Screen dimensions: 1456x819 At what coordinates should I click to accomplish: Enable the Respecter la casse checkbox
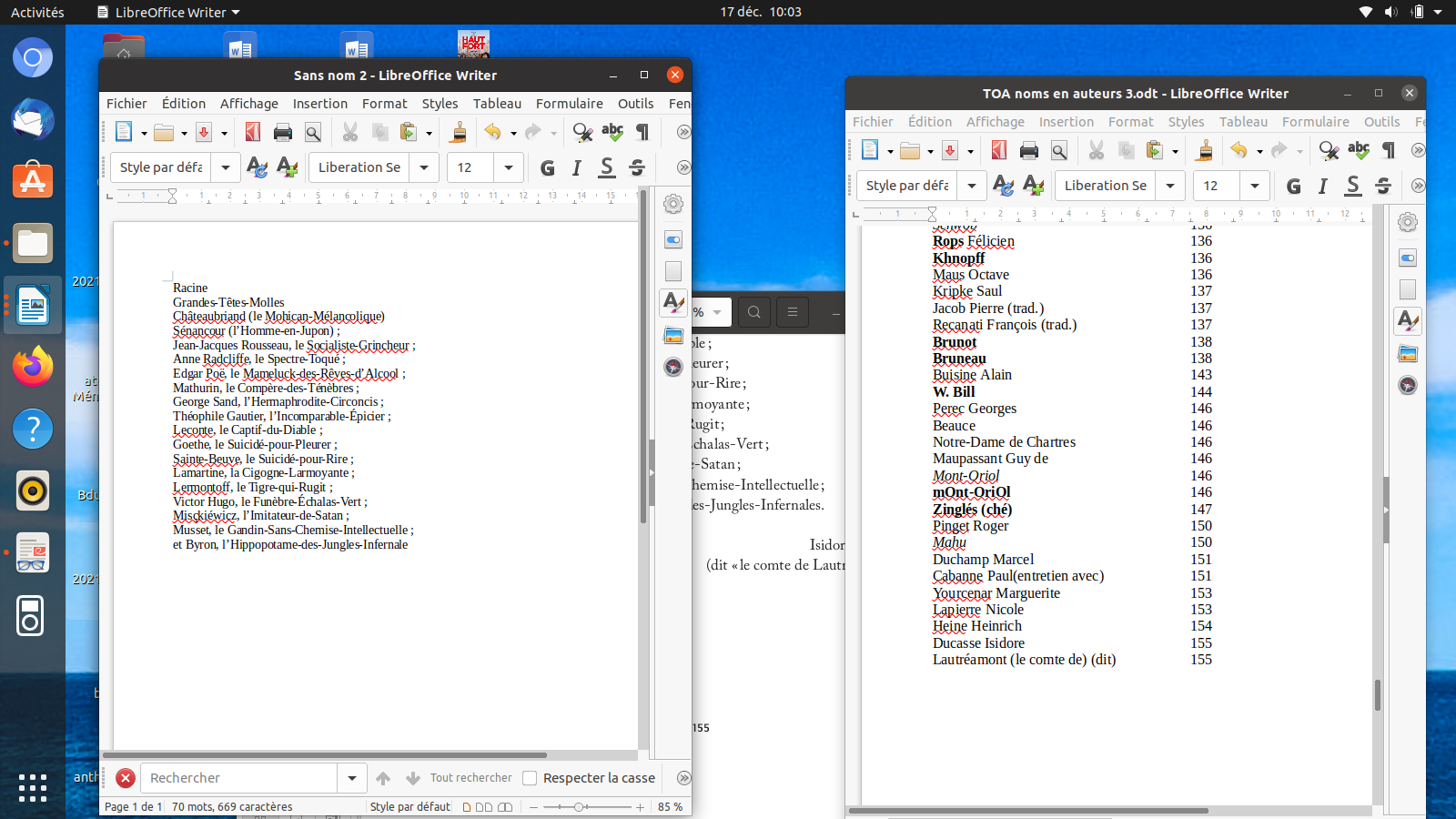pyautogui.click(x=530, y=778)
